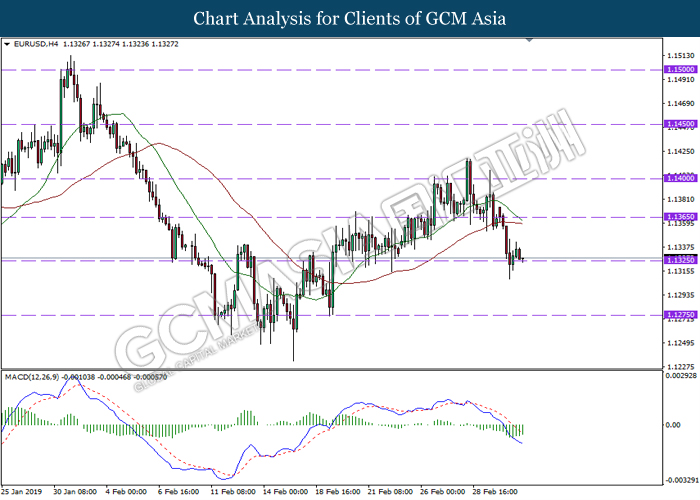
Task: Click the 0.002928 MACD upper scale value
Action: coord(681,376)
